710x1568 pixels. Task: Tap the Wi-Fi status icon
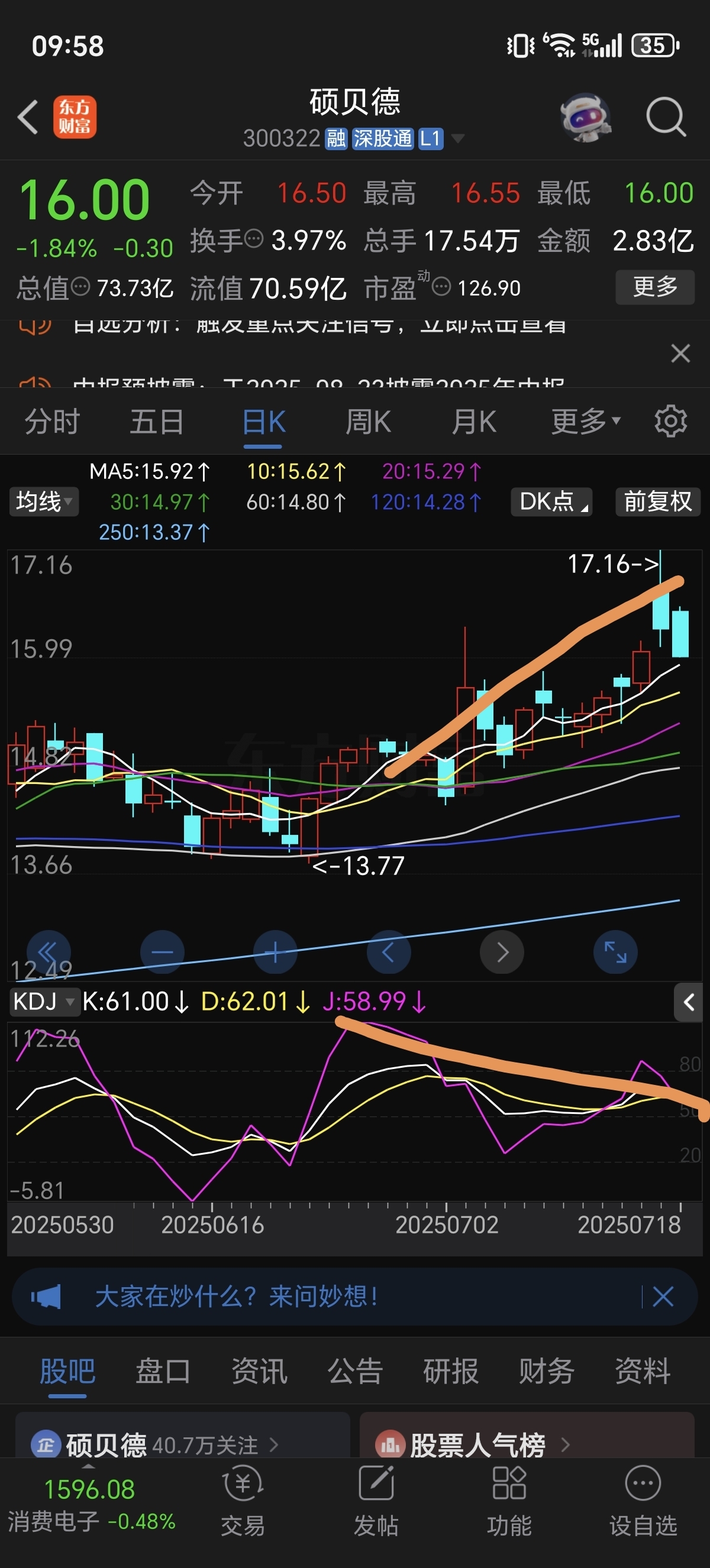click(x=559, y=45)
